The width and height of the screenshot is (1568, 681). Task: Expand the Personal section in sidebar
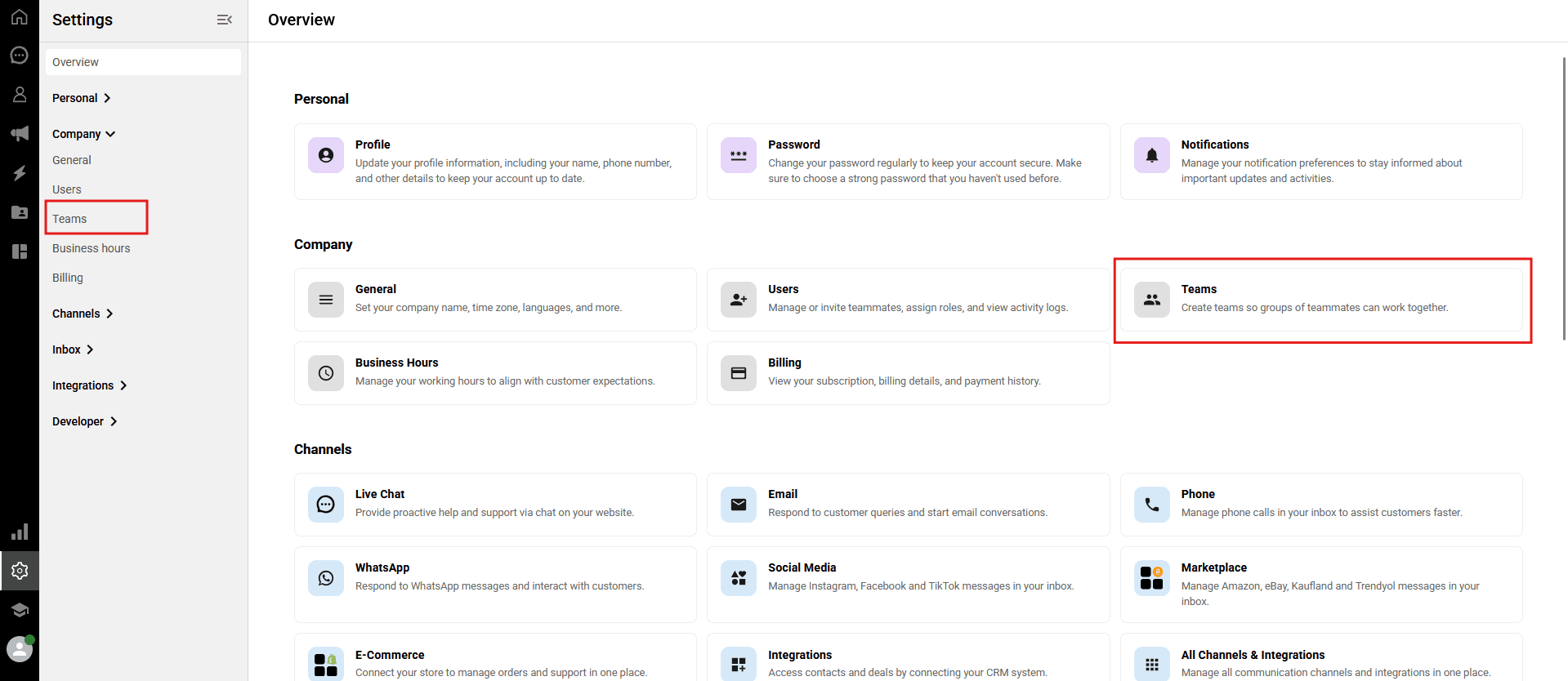point(82,98)
